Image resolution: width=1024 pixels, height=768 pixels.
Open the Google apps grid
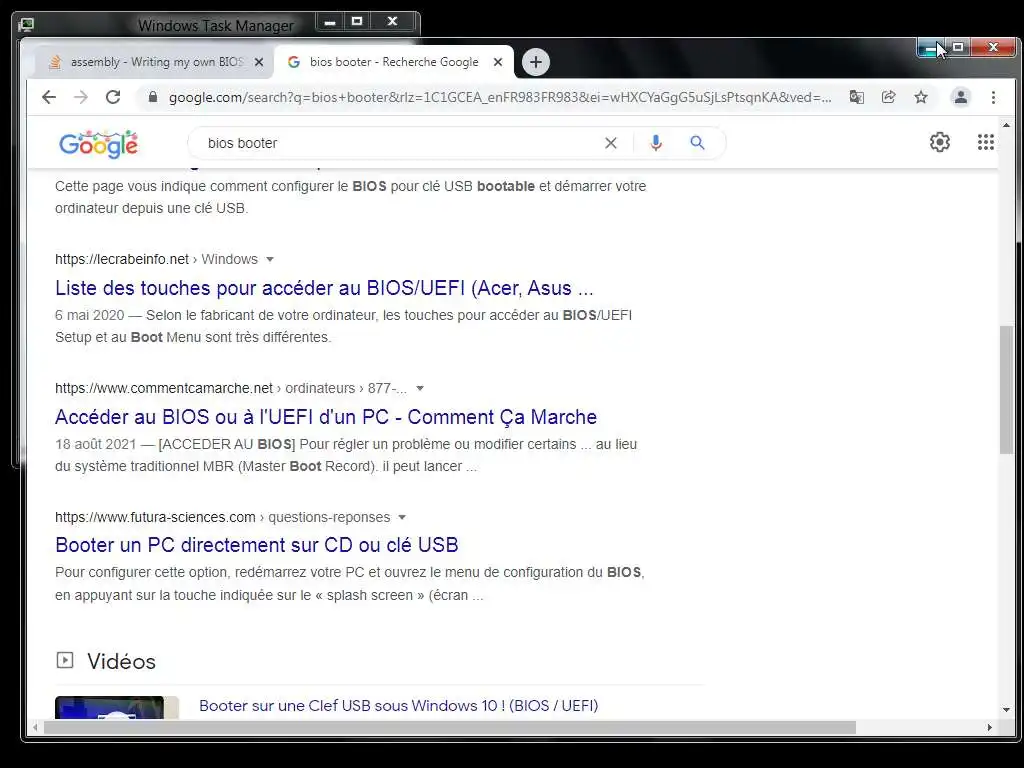(985, 142)
